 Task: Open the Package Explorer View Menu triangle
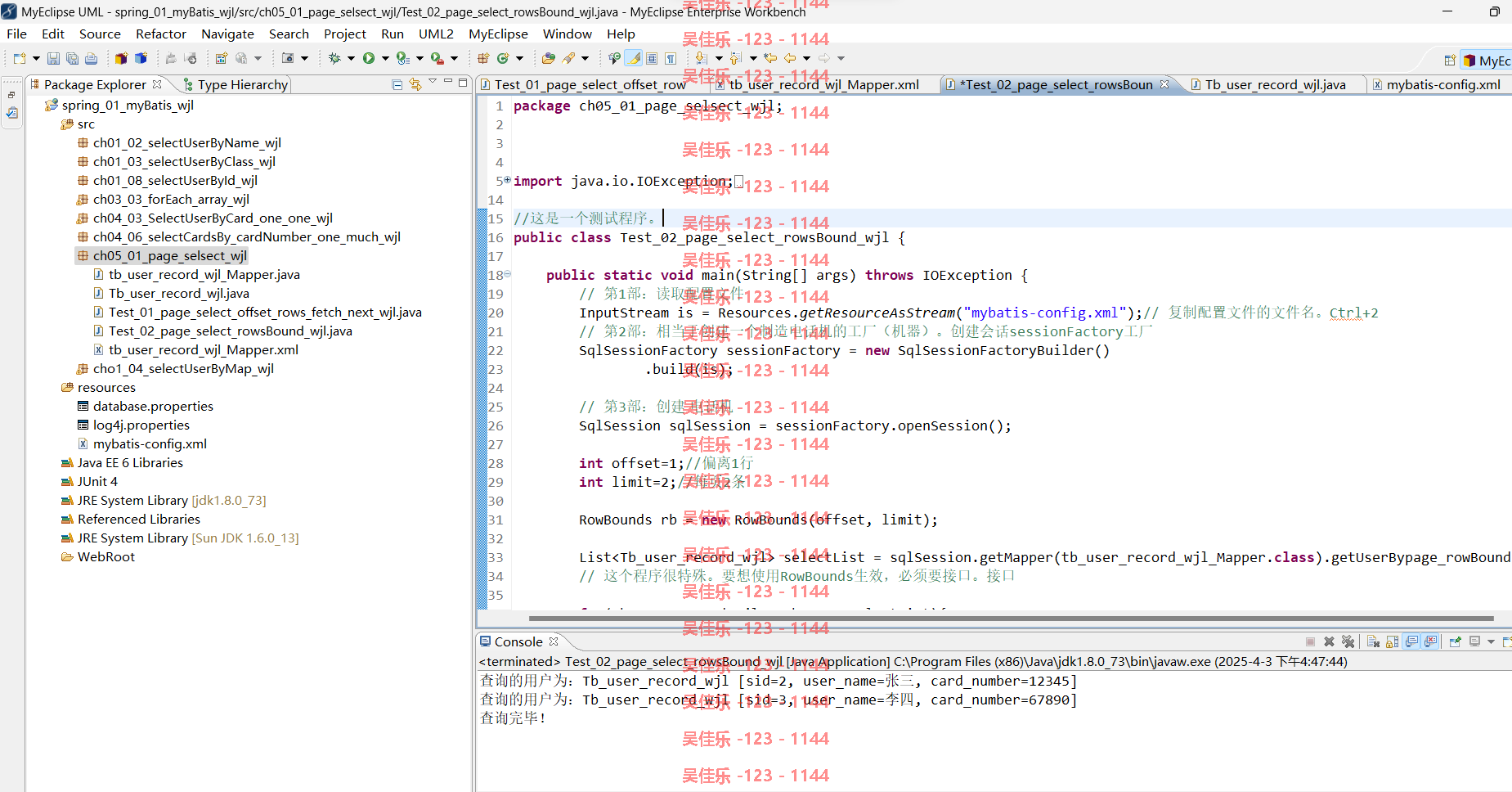433,81
